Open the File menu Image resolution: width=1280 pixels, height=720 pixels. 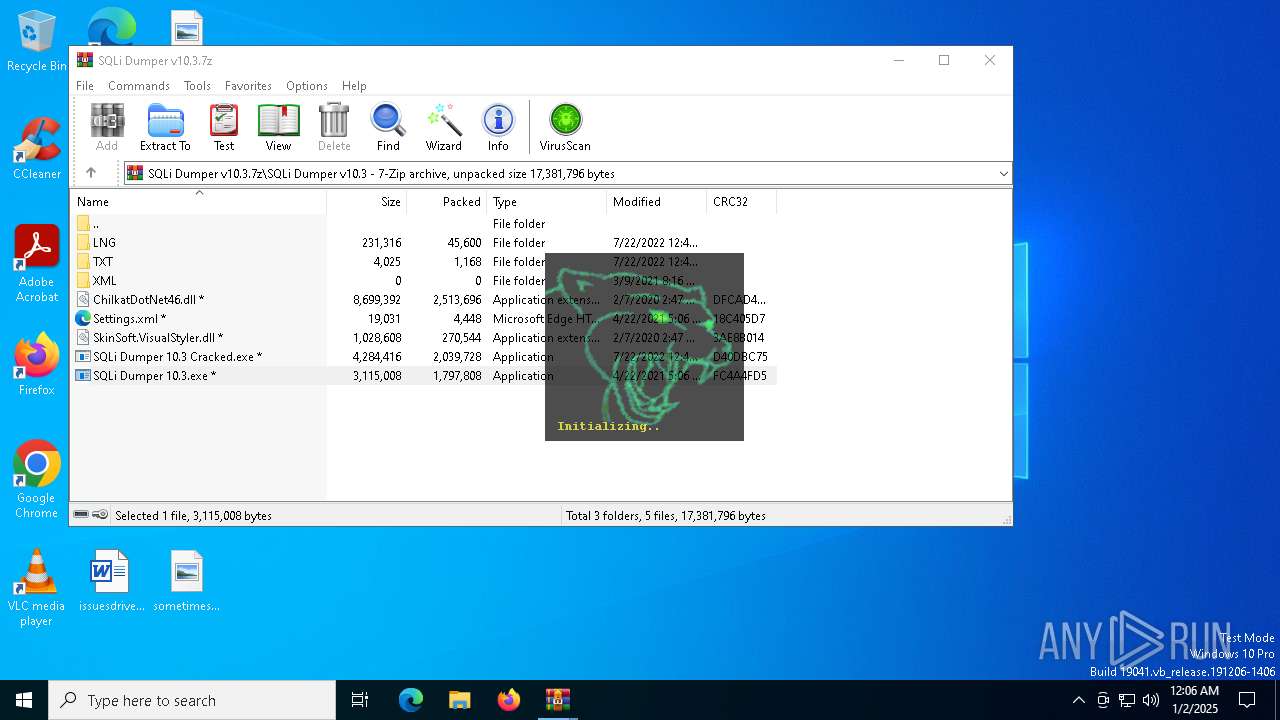(85, 86)
